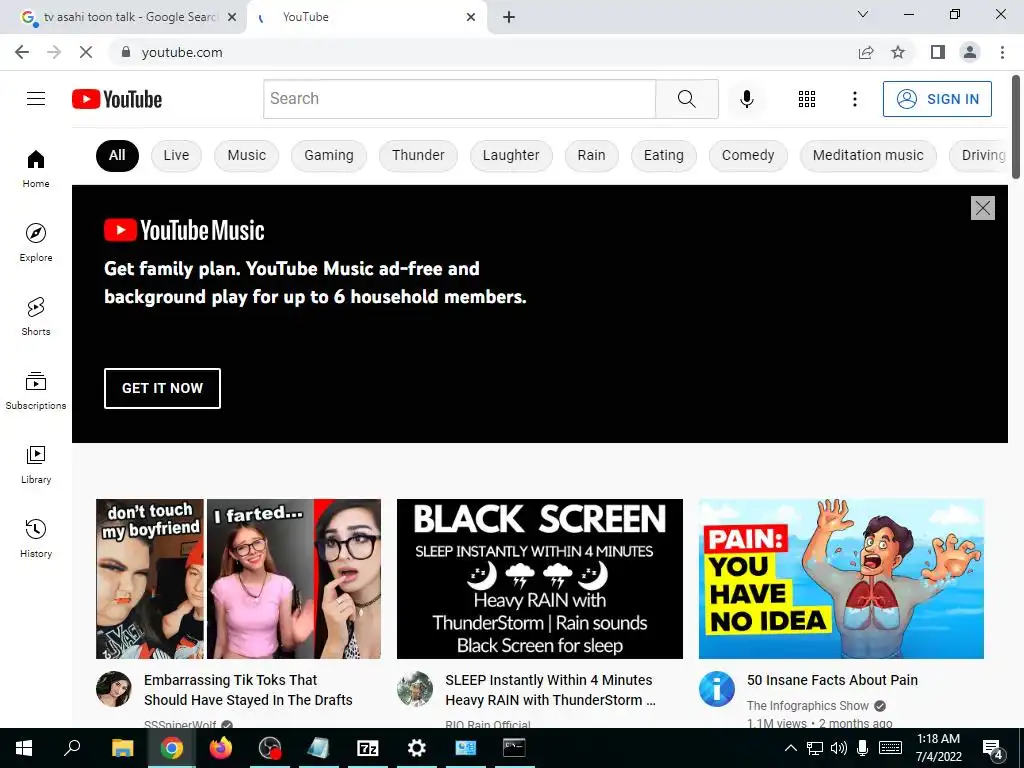Open a new browser tab
The width and height of the screenshot is (1024, 768).
(x=509, y=17)
